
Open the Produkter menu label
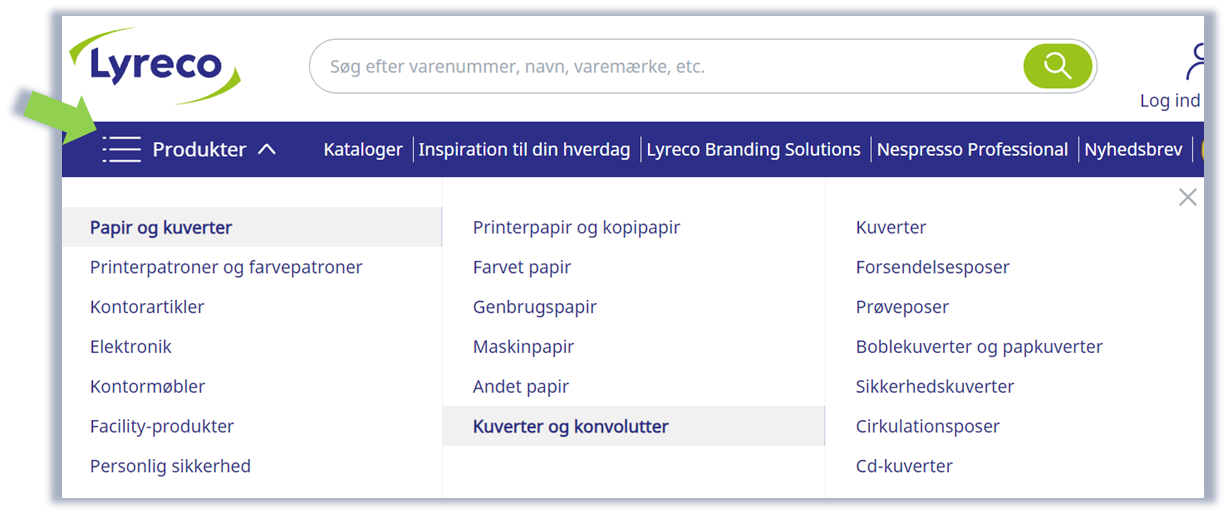199,149
